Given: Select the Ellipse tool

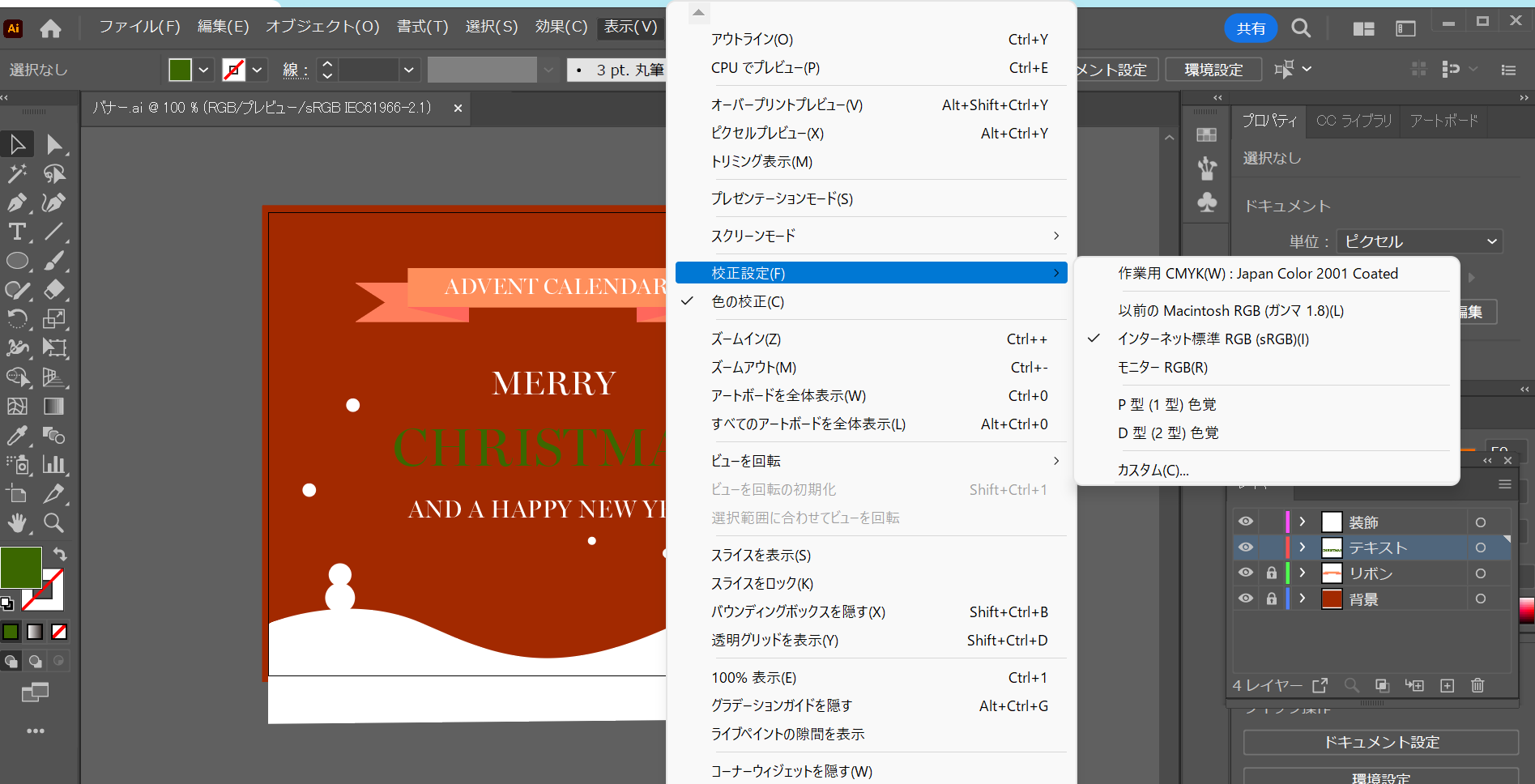Looking at the screenshot, I should pyautogui.click(x=18, y=261).
